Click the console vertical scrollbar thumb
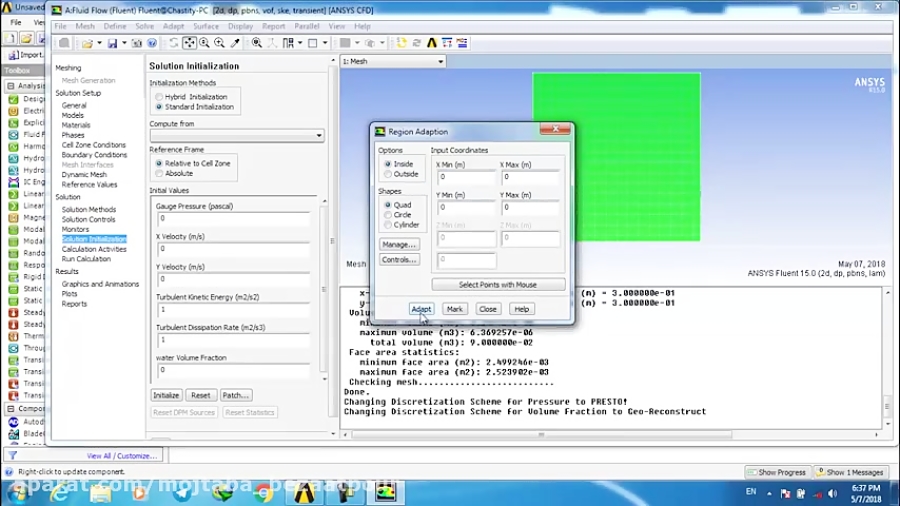This screenshot has width=900, height=506. [887, 406]
